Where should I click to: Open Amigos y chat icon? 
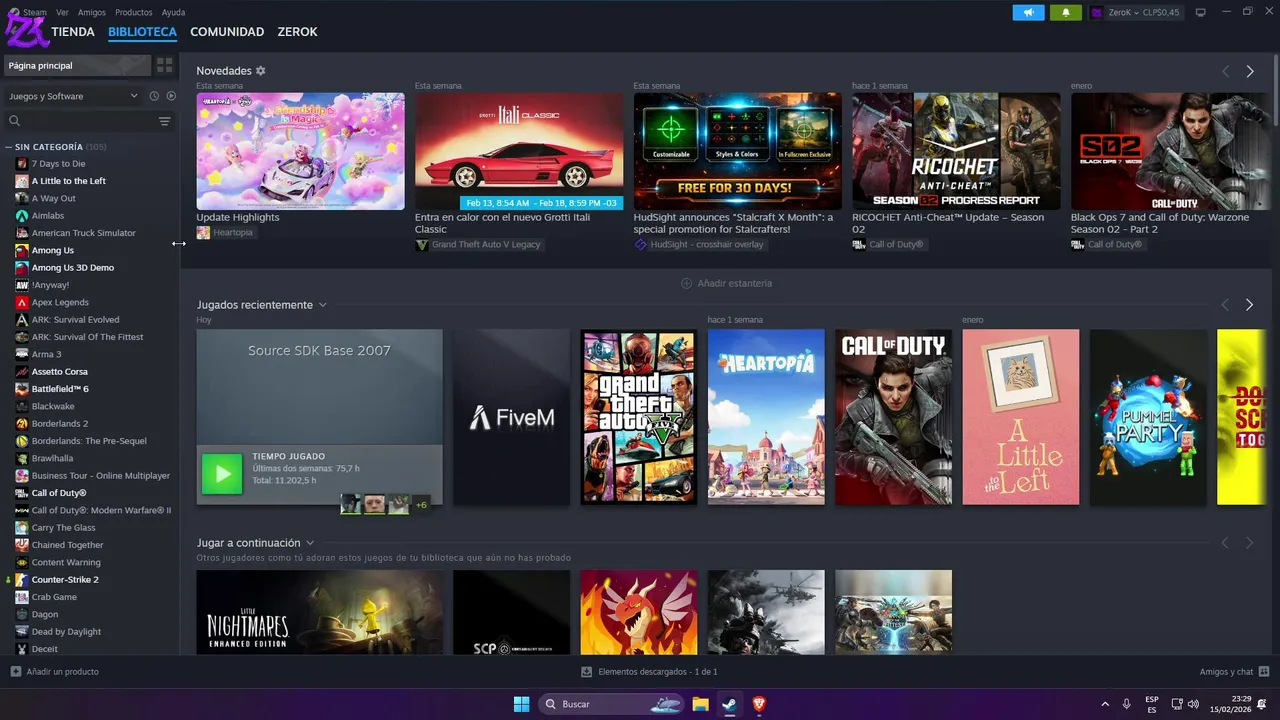click(1264, 672)
